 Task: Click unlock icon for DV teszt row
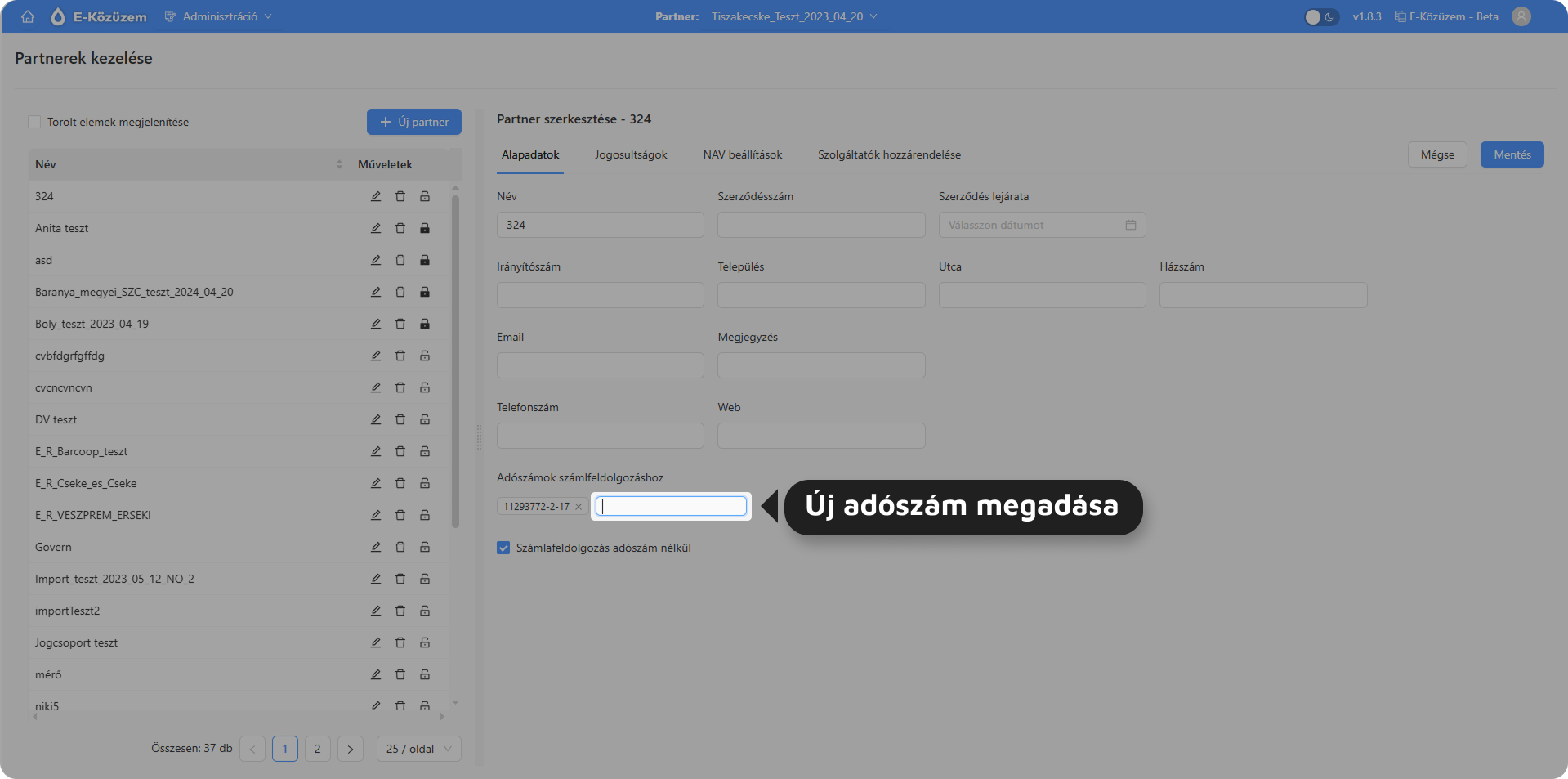[425, 419]
